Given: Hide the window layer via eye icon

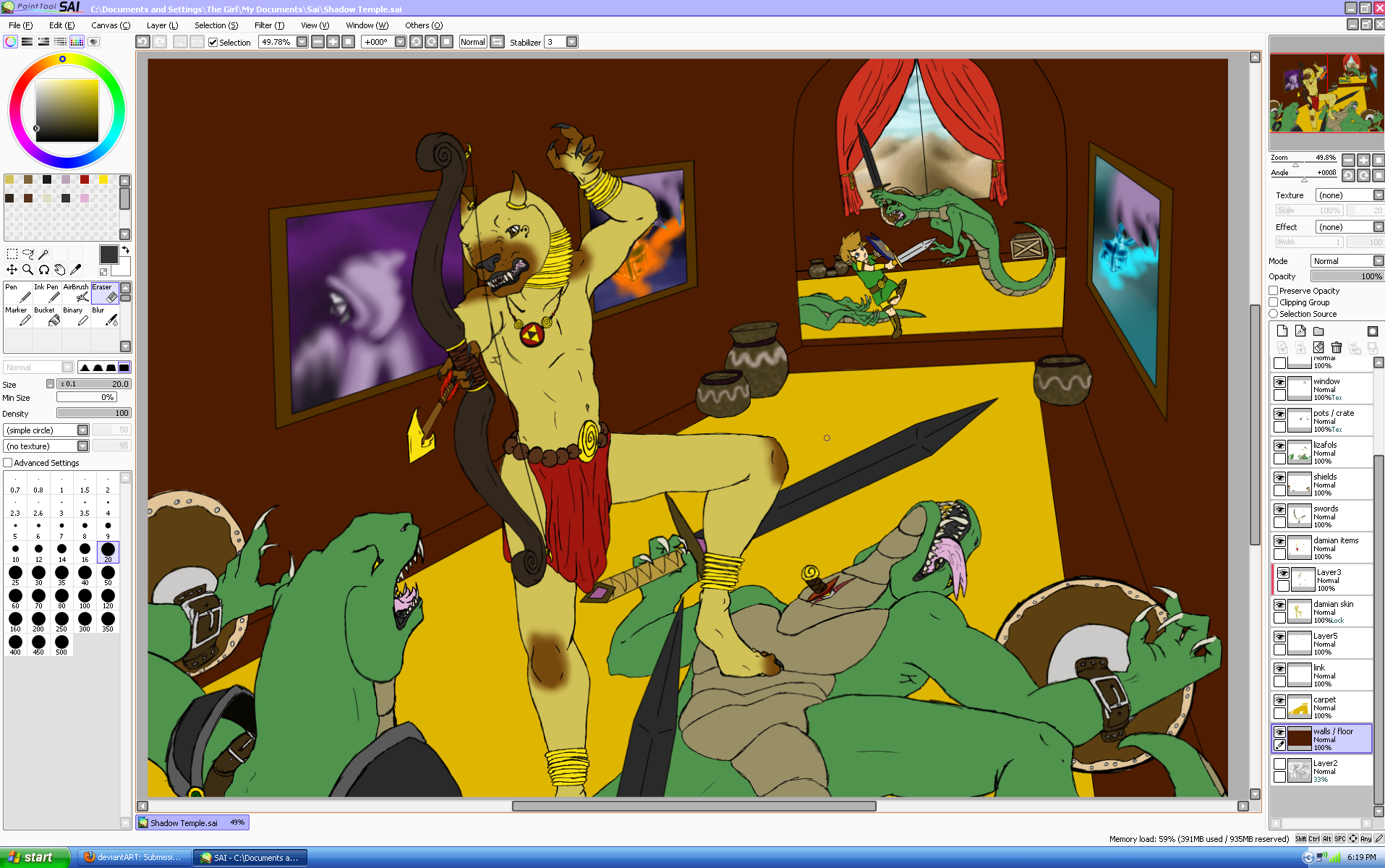Looking at the screenshot, I should (x=1280, y=382).
